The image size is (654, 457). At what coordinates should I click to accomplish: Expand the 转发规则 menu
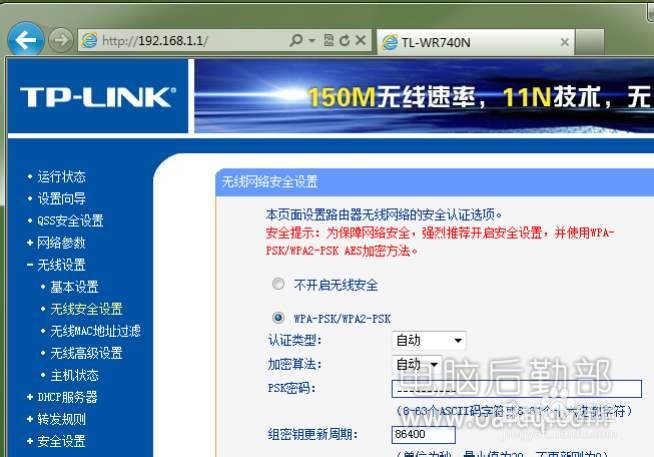61,419
